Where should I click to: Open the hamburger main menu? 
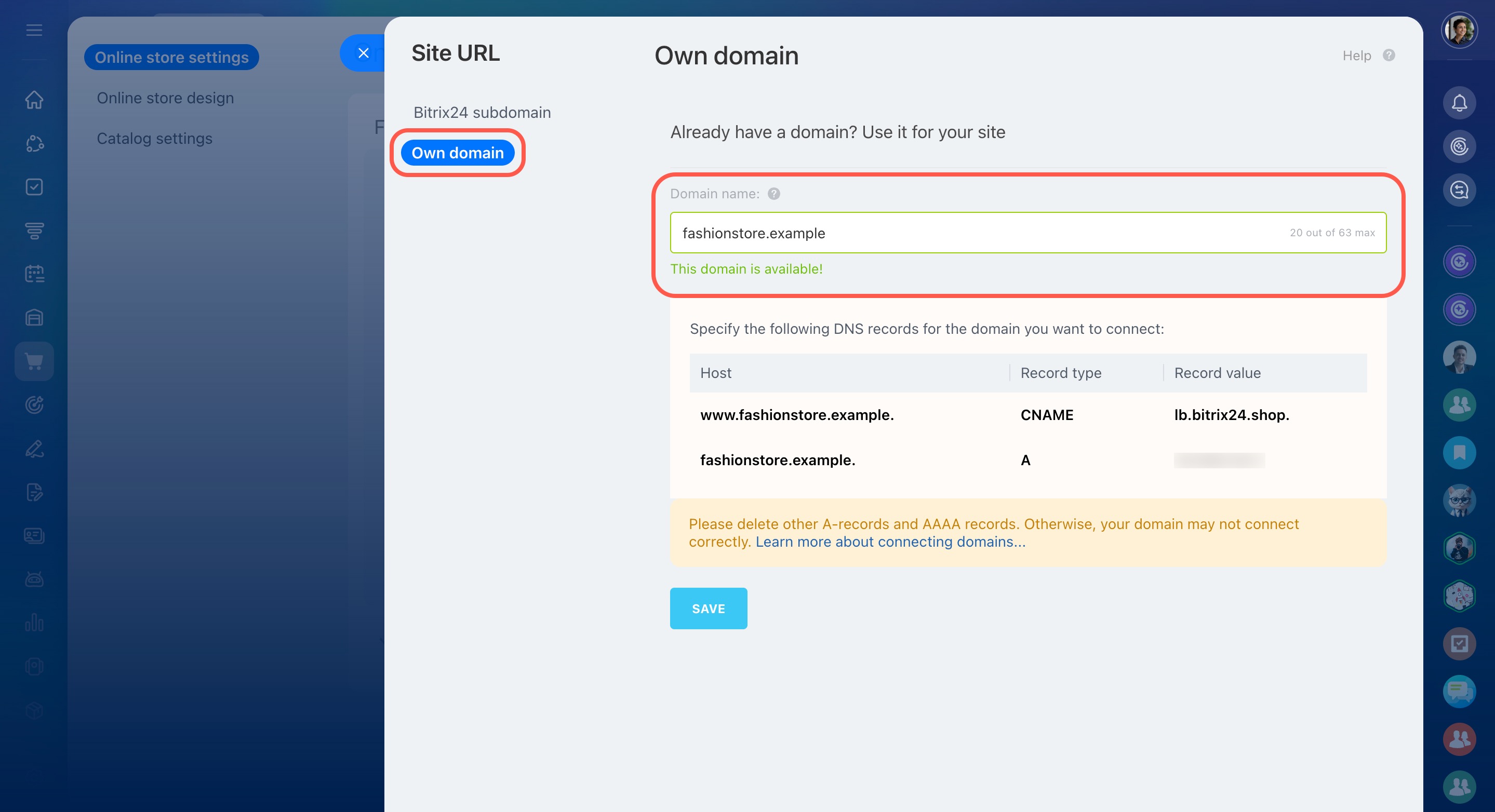pyautogui.click(x=34, y=30)
